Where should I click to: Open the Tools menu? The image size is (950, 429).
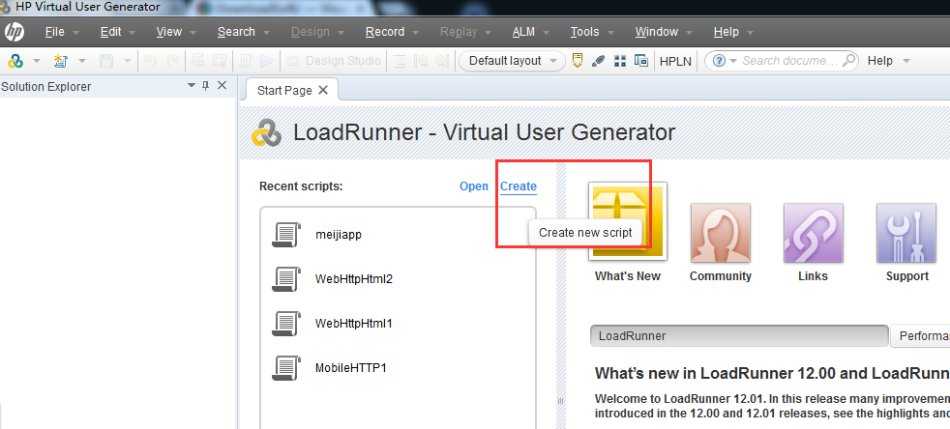click(x=585, y=32)
